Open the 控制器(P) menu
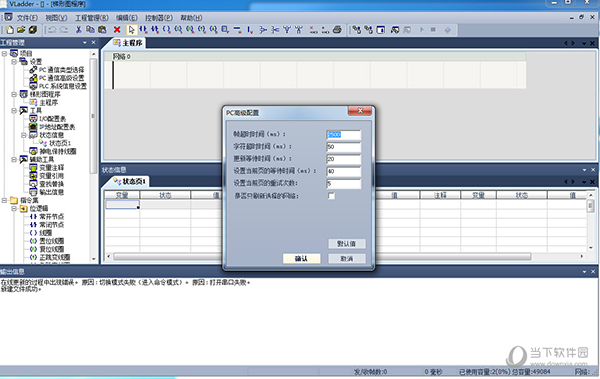The width and height of the screenshot is (600, 379). [x=159, y=18]
